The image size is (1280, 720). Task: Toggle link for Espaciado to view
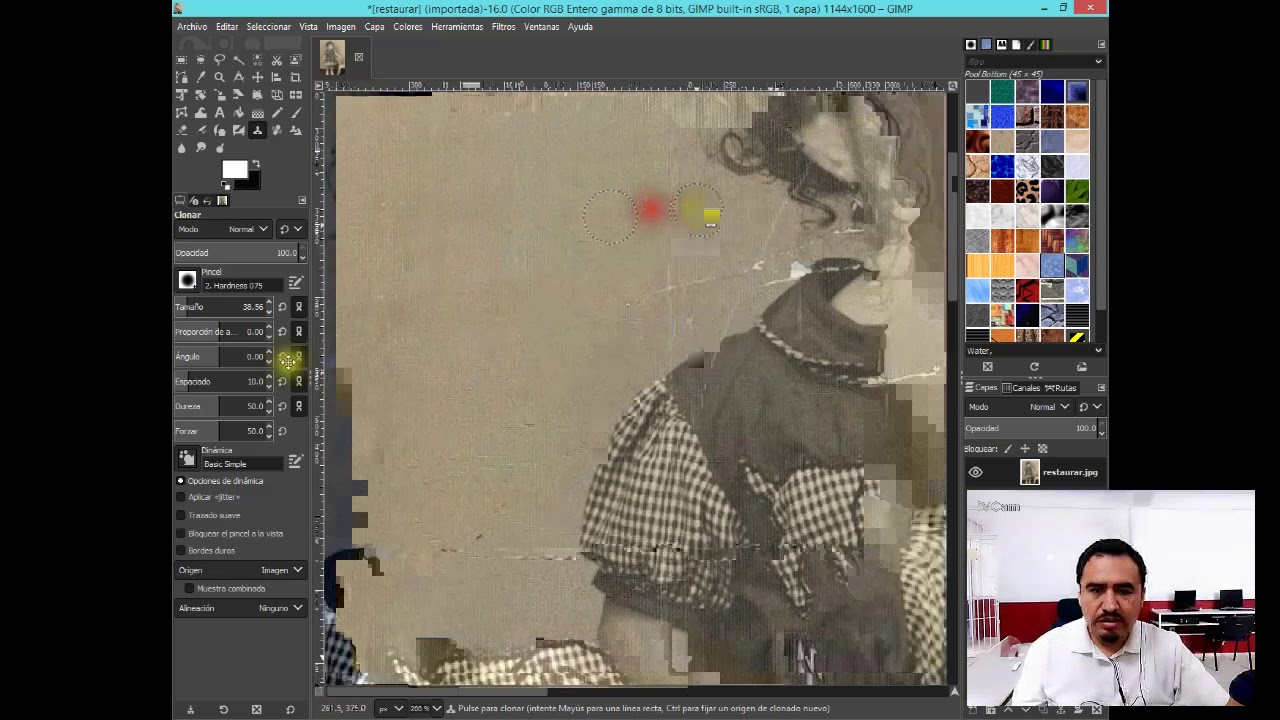298,381
